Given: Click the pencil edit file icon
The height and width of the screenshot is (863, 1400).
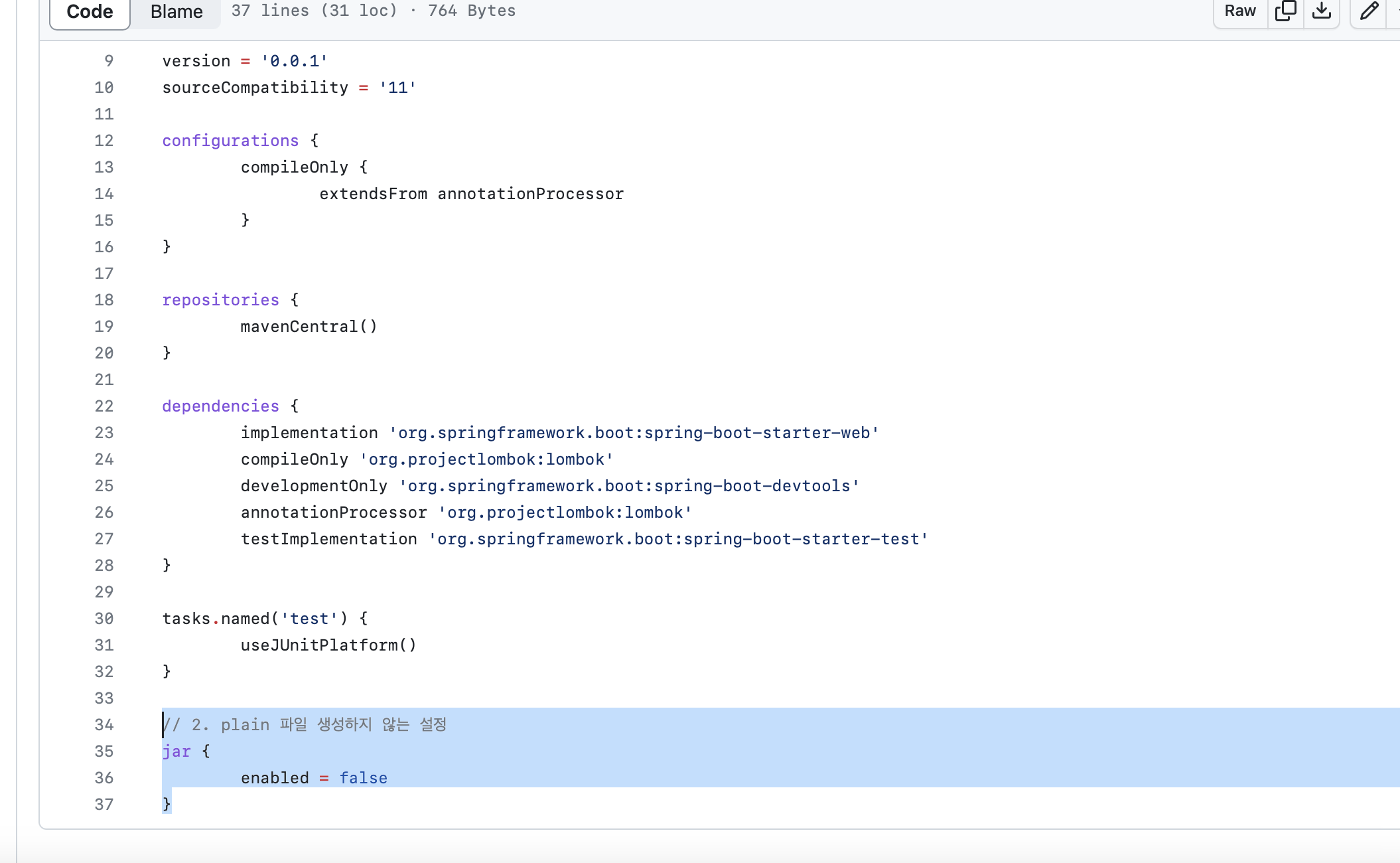Looking at the screenshot, I should (1369, 11).
